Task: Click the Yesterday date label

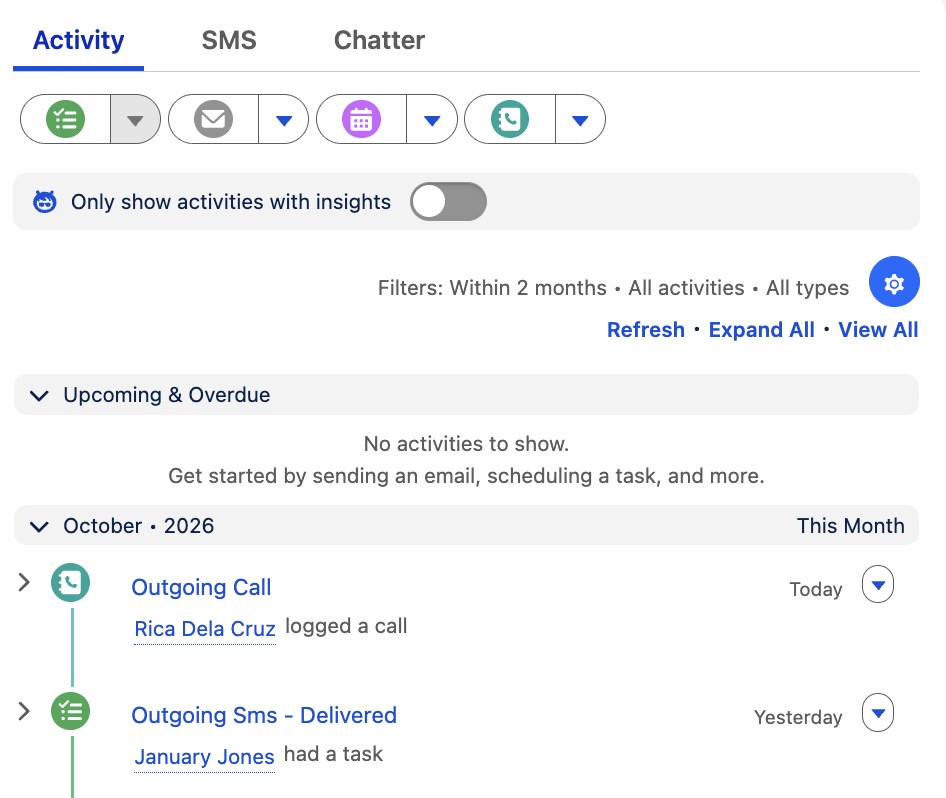Action: tap(798, 717)
